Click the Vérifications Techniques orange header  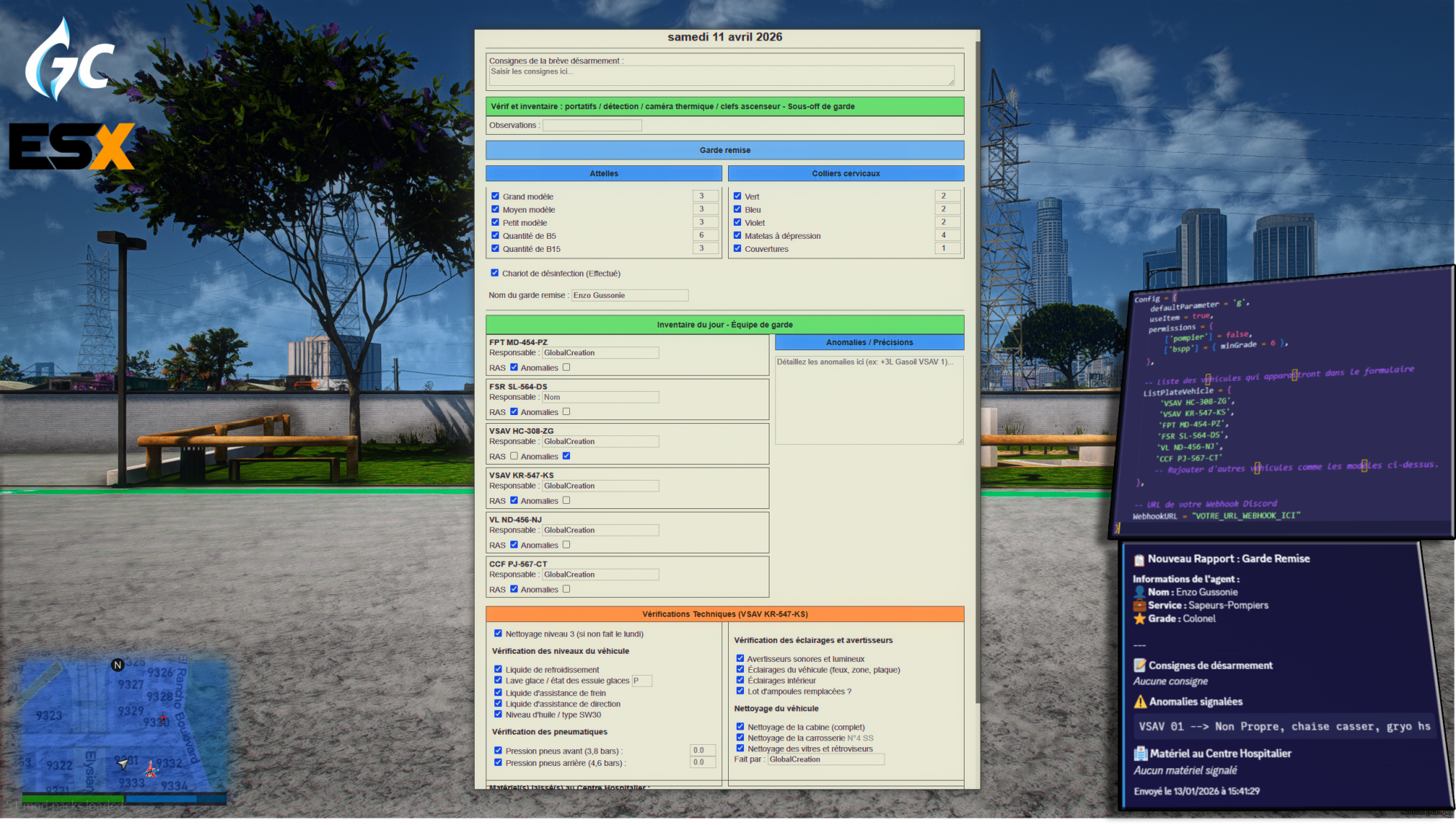pyautogui.click(x=724, y=615)
